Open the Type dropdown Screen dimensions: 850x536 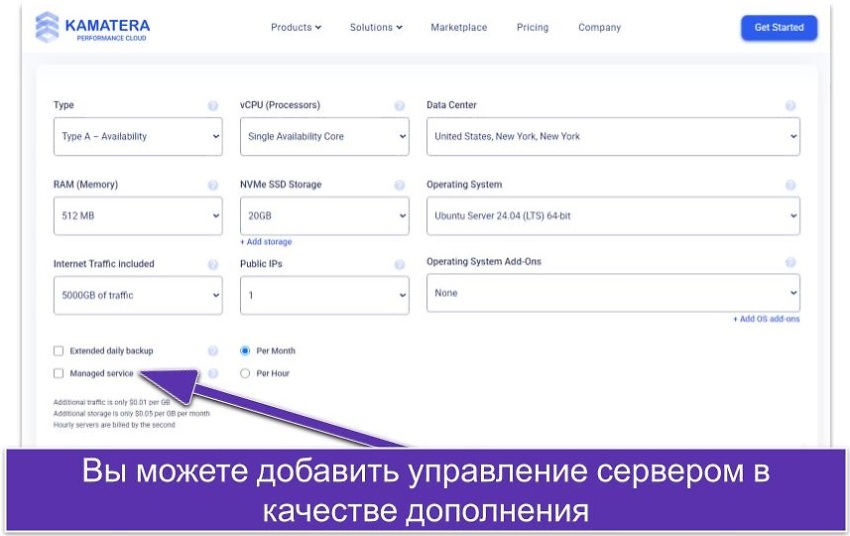click(x=138, y=137)
